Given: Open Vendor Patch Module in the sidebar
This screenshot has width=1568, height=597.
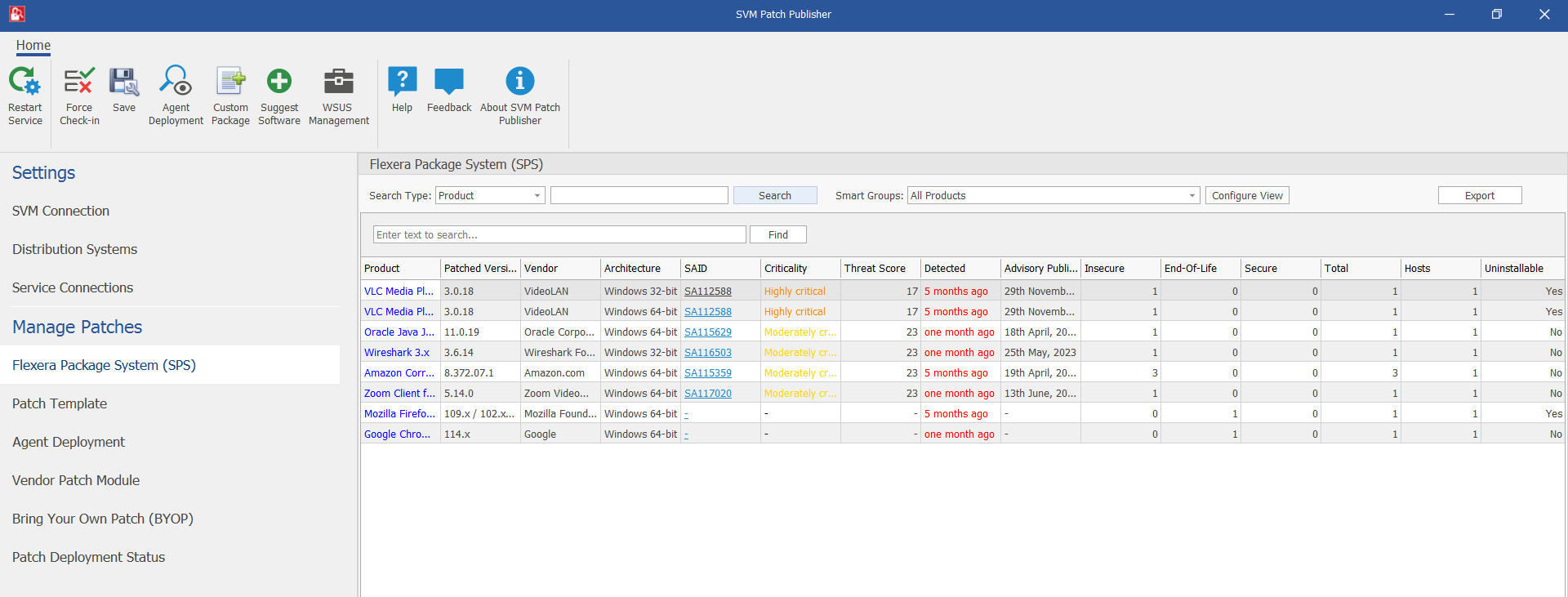Looking at the screenshot, I should tap(76, 480).
